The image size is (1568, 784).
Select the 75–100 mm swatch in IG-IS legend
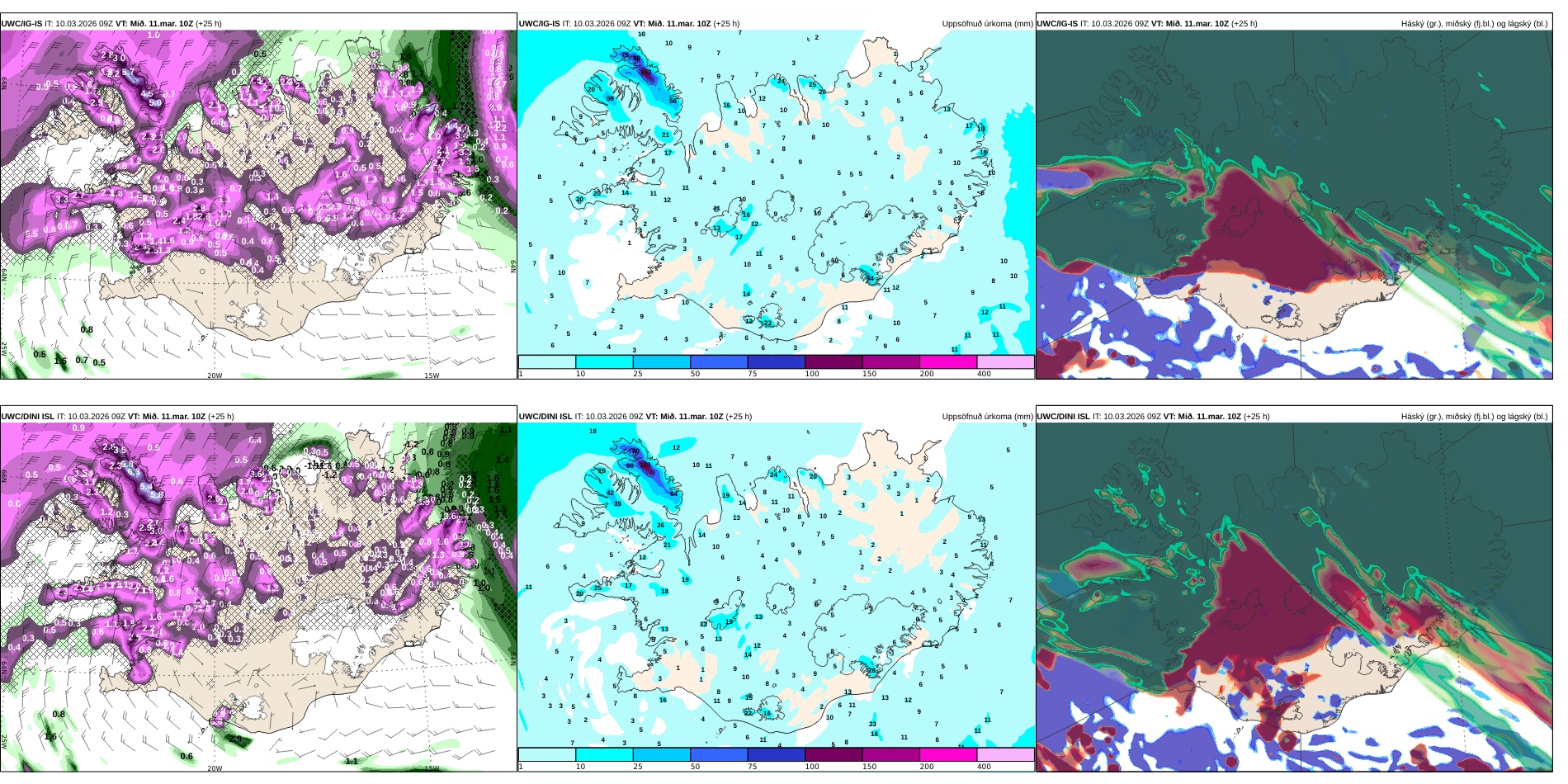click(x=777, y=361)
